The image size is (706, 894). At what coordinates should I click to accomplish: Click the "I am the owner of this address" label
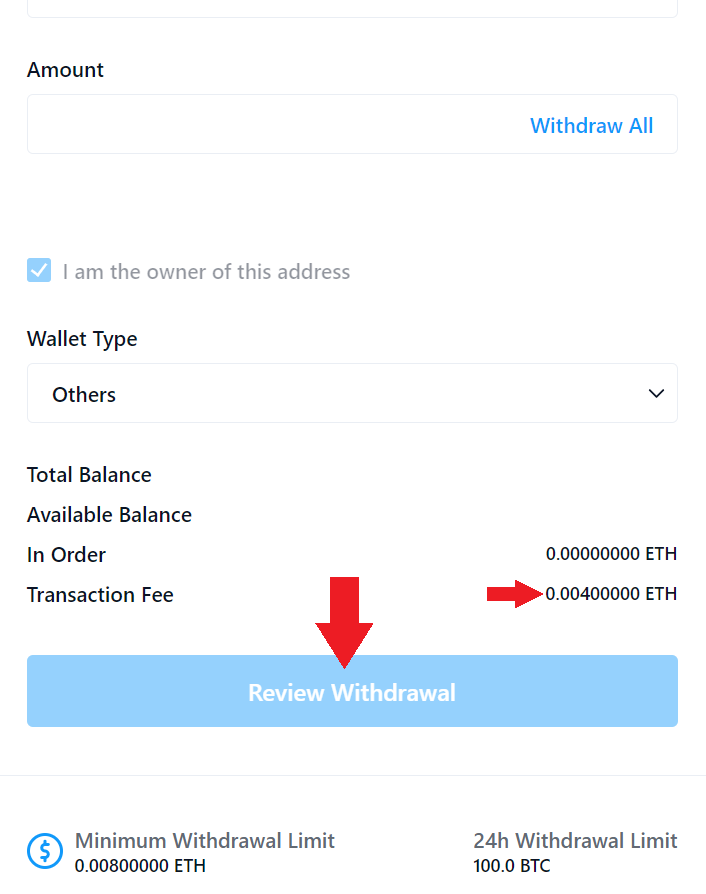[x=206, y=272]
